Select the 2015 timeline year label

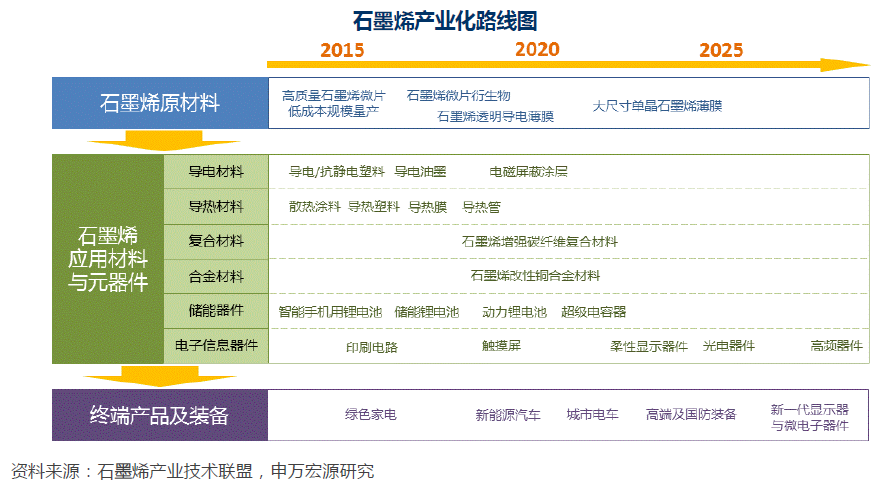pyautogui.click(x=342, y=51)
